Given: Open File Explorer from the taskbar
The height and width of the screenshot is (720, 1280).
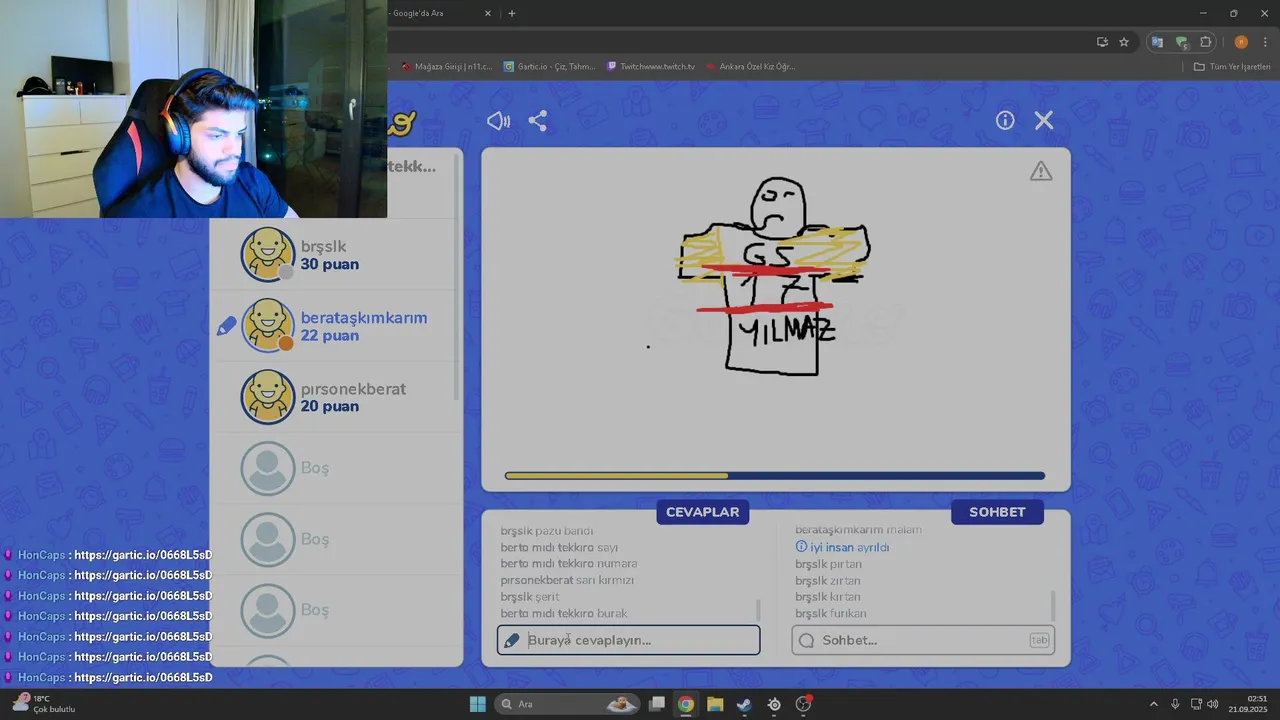Looking at the screenshot, I should pyautogui.click(x=715, y=704).
